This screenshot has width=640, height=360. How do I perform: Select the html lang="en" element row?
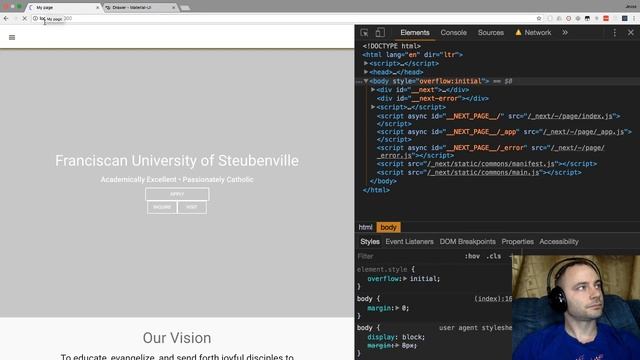coord(413,55)
